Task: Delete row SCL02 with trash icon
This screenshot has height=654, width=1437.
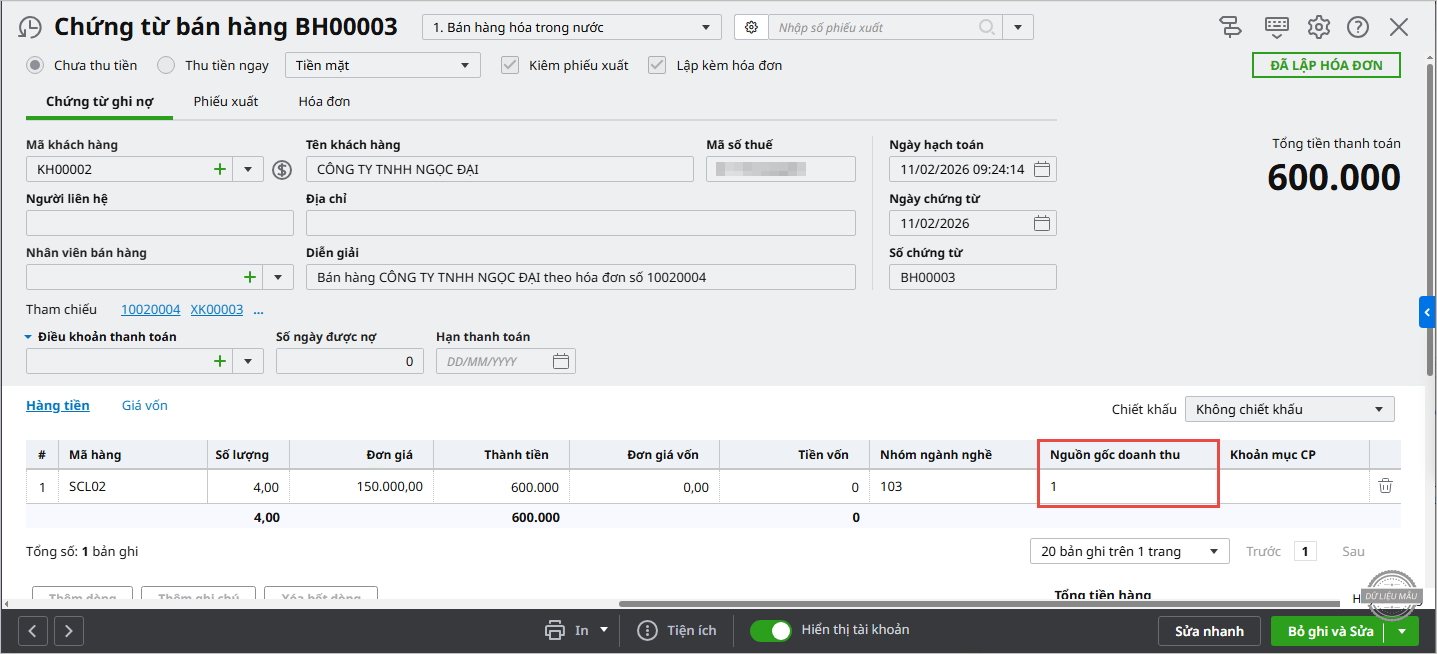Action: tap(1385, 486)
